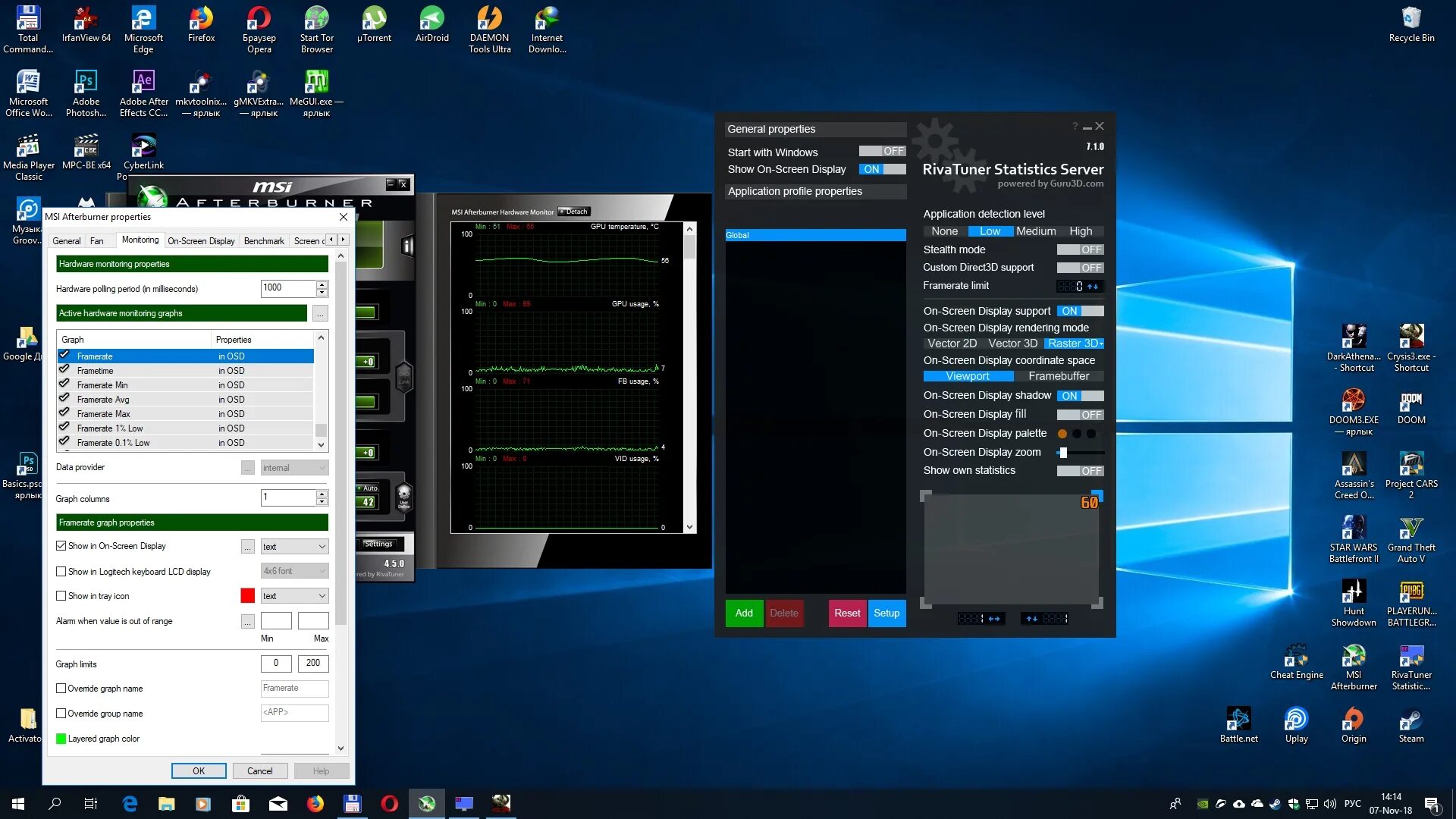Enable Show in Logitech keyboard LCD display
This screenshot has width=1456, height=819.
(x=61, y=572)
